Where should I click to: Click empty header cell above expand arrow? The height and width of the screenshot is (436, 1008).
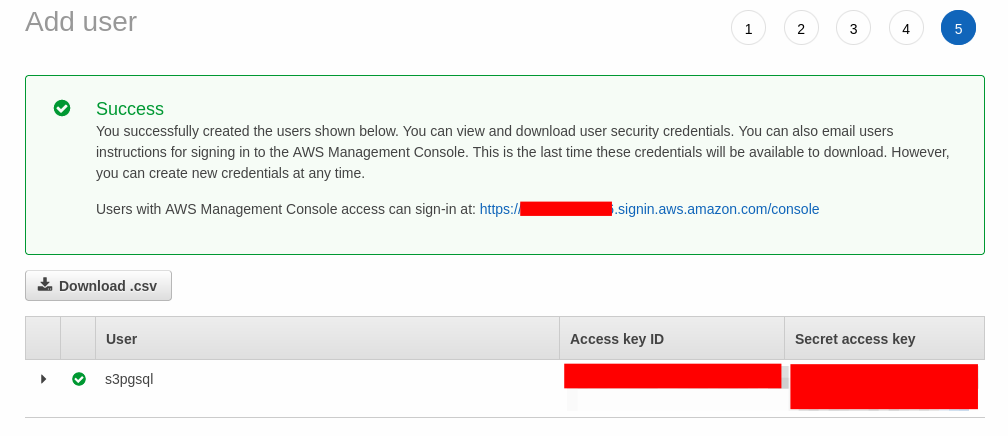(43, 339)
